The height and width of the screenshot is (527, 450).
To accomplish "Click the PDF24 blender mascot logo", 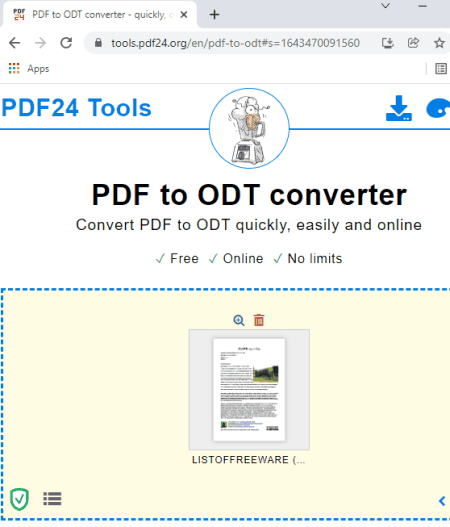I will coord(249,128).
